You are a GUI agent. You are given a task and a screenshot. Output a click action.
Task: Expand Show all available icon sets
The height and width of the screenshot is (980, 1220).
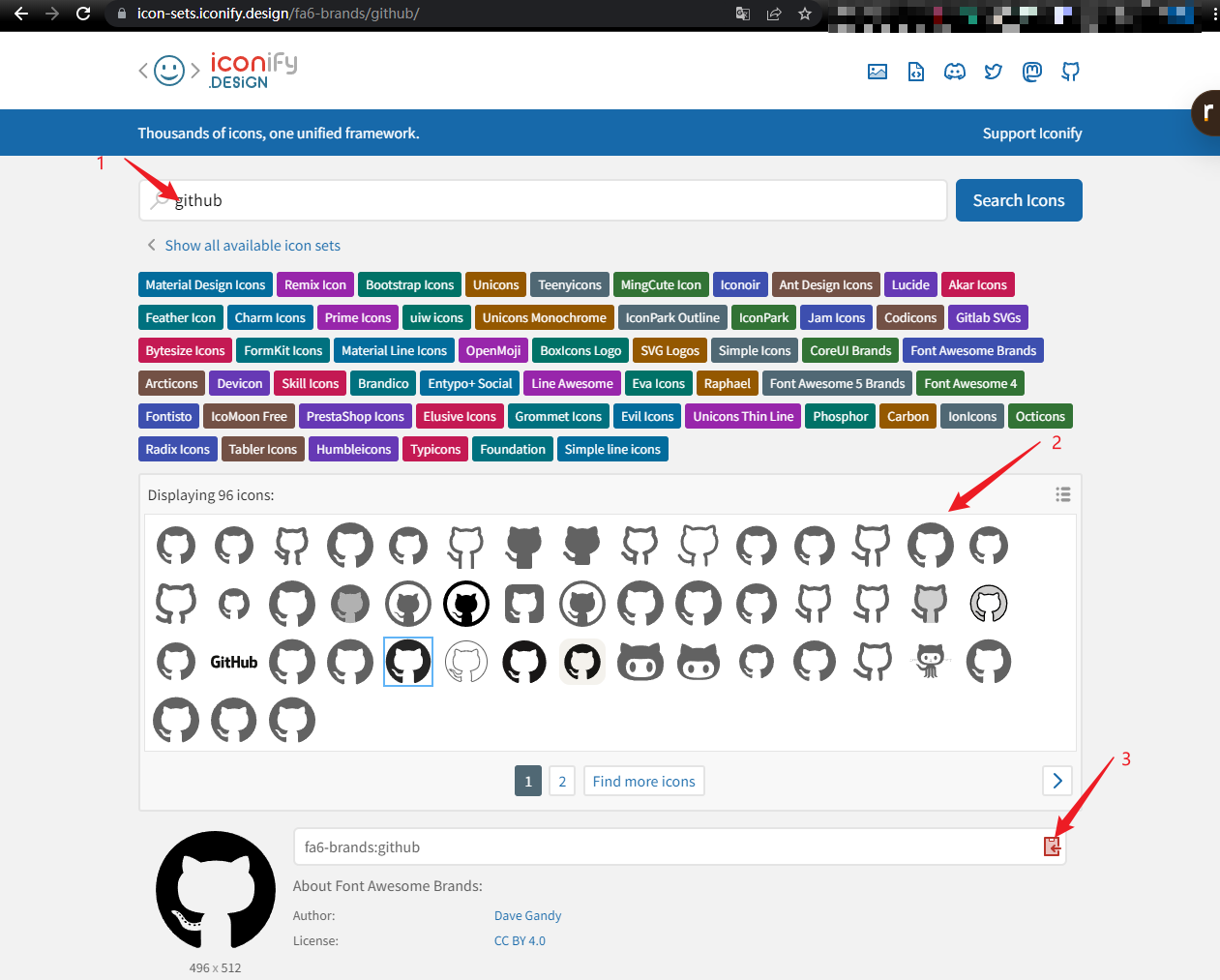(244, 246)
